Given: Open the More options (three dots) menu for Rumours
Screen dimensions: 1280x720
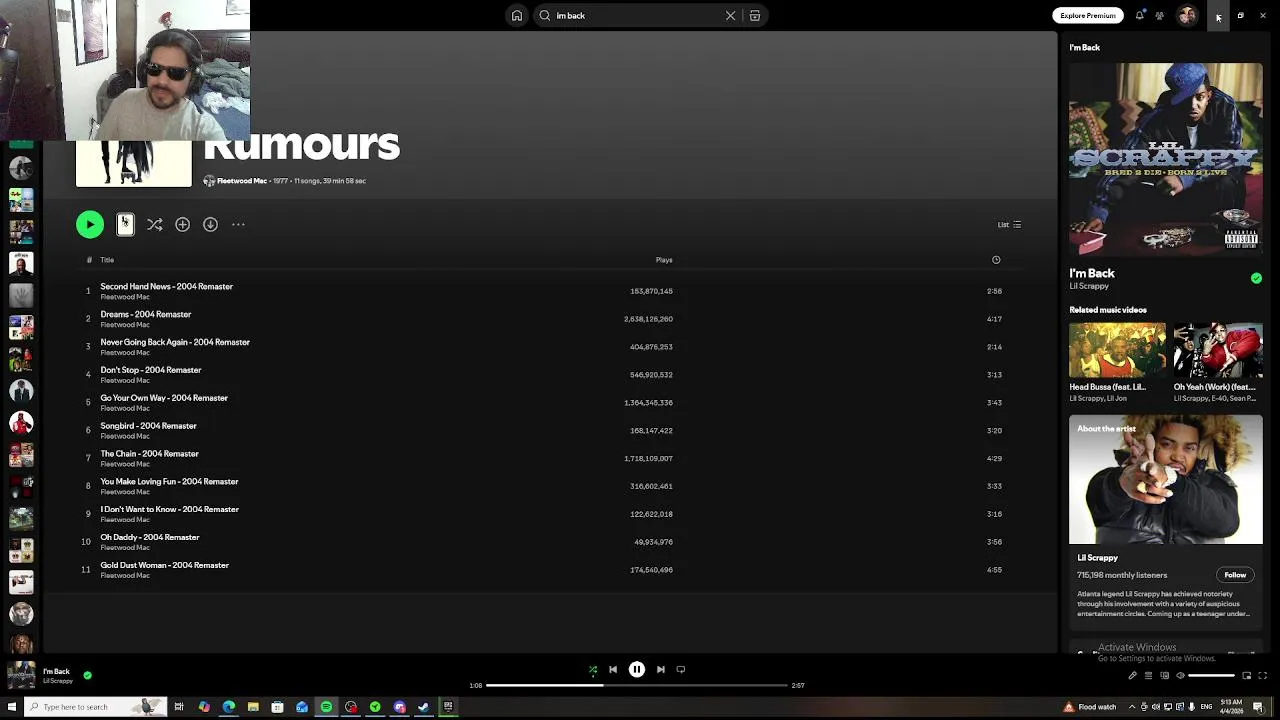Looking at the screenshot, I should point(238,225).
